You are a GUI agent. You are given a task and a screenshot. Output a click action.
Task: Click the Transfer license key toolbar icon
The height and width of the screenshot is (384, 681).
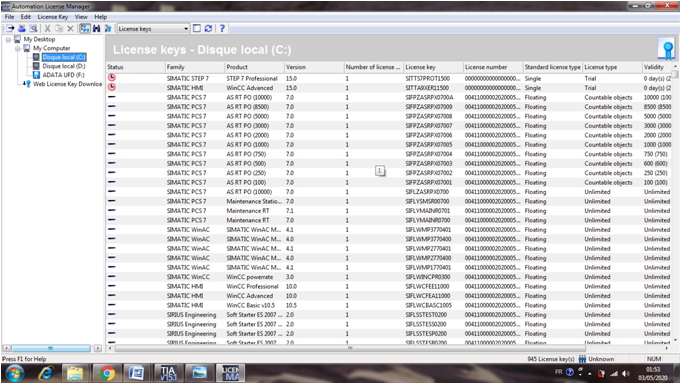coord(10,28)
